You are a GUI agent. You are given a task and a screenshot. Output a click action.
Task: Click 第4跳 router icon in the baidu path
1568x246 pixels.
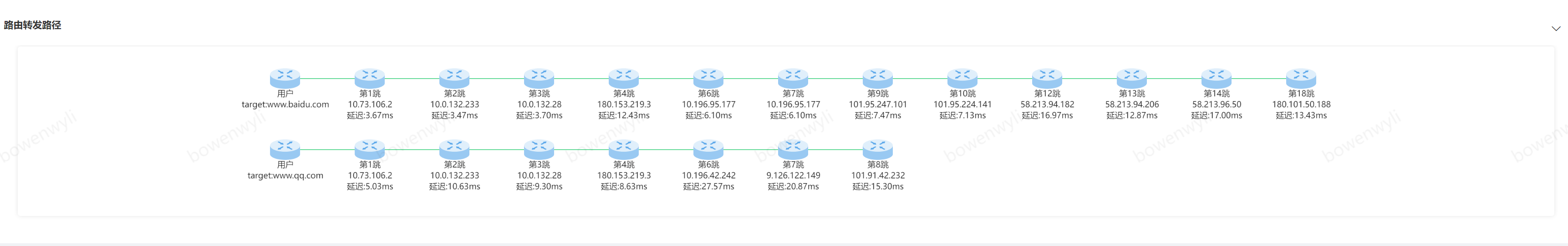[624, 78]
